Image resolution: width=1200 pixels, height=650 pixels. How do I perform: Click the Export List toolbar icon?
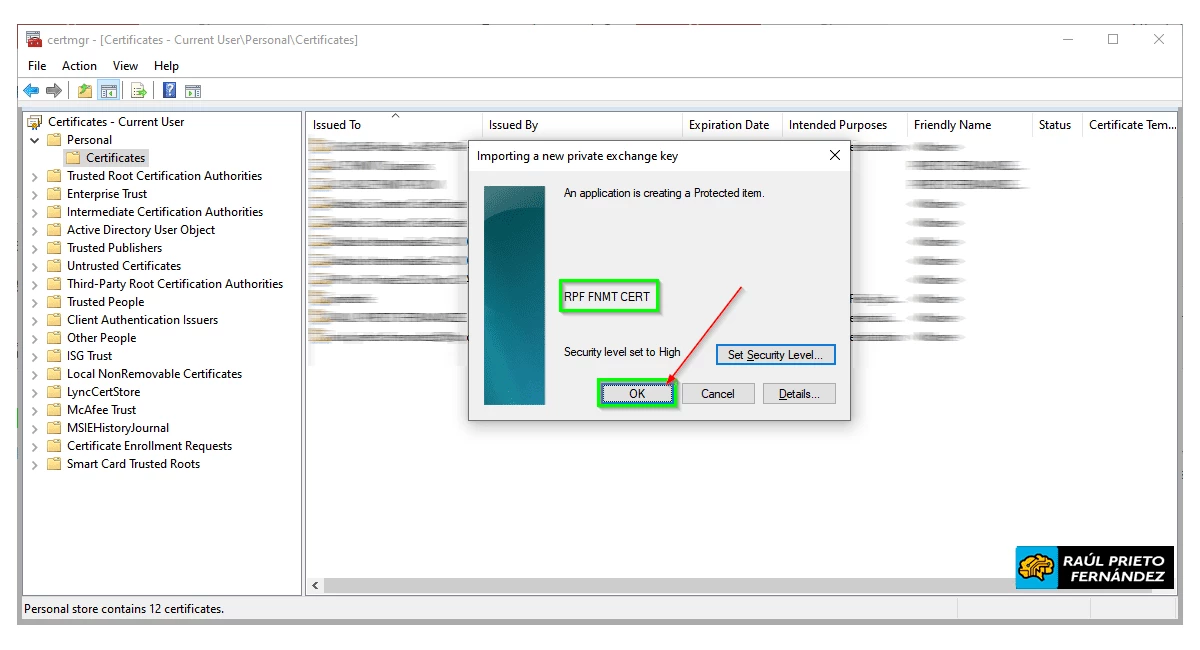pos(139,91)
